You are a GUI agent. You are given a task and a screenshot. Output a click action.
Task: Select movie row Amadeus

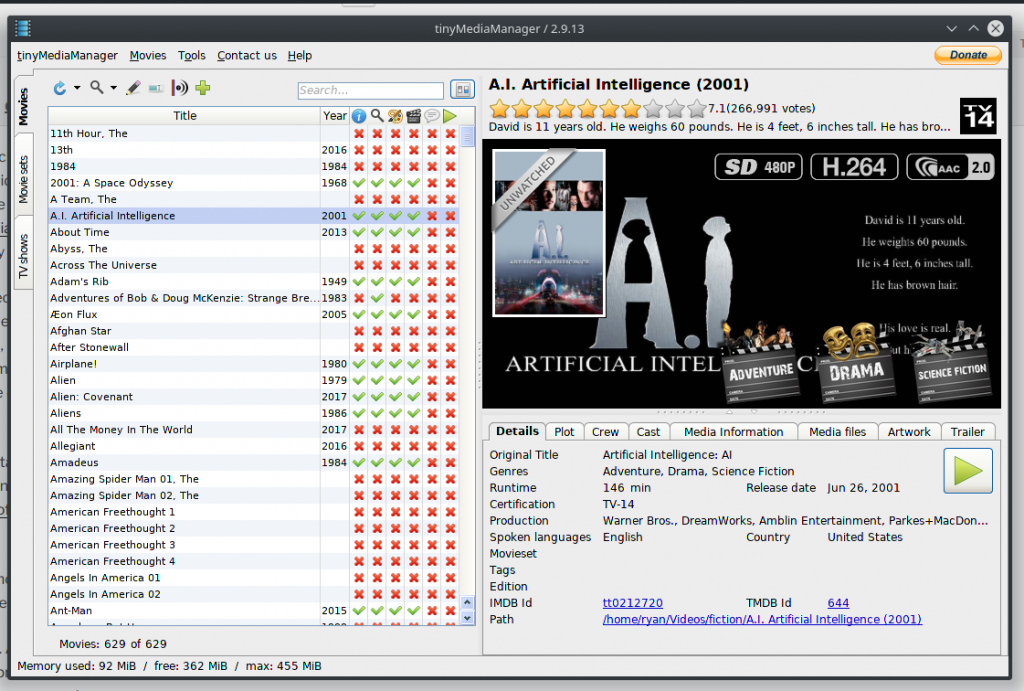(x=253, y=462)
